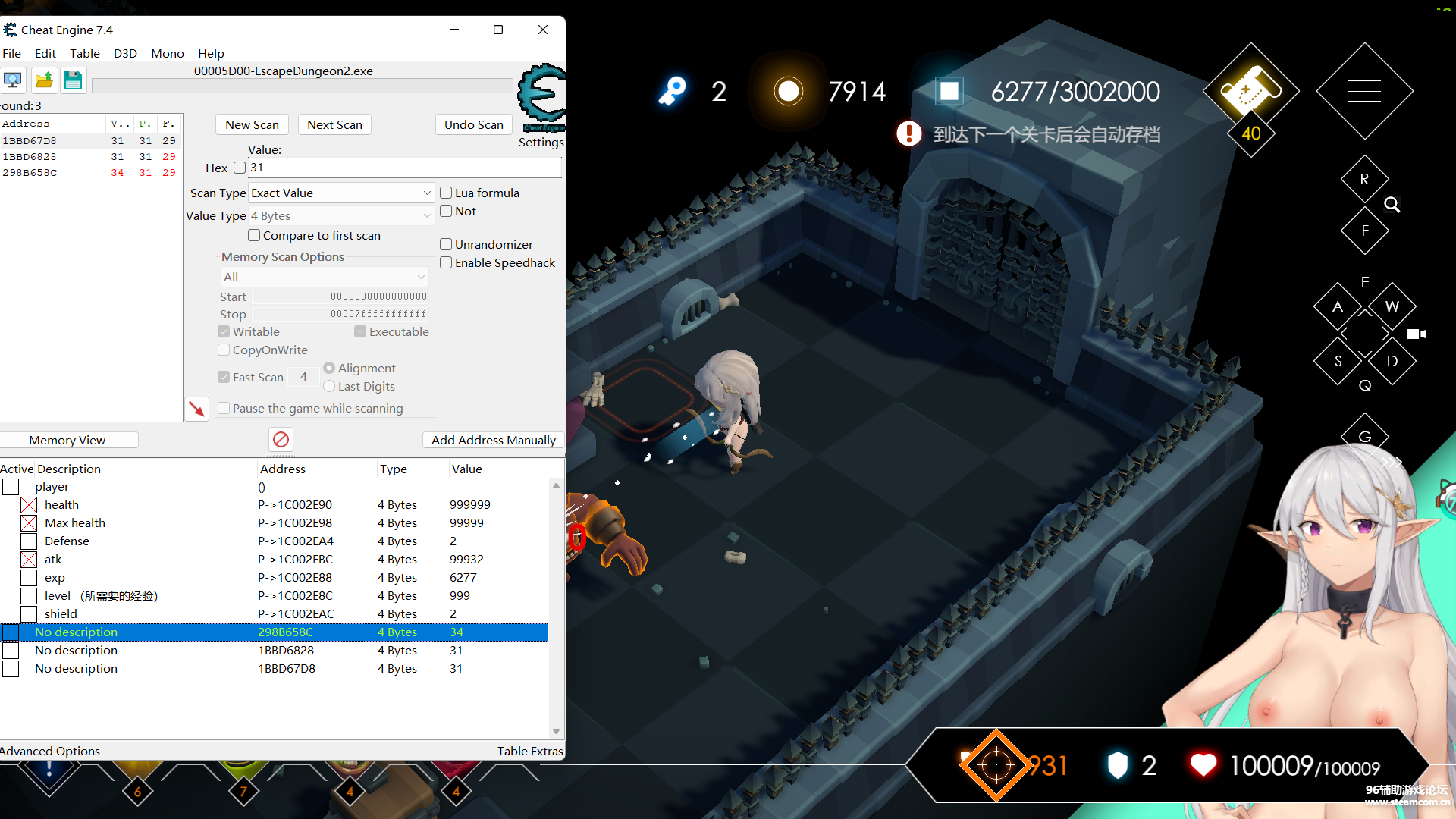The height and width of the screenshot is (819, 1456).
Task: Click the load table folder icon
Action: click(44, 80)
